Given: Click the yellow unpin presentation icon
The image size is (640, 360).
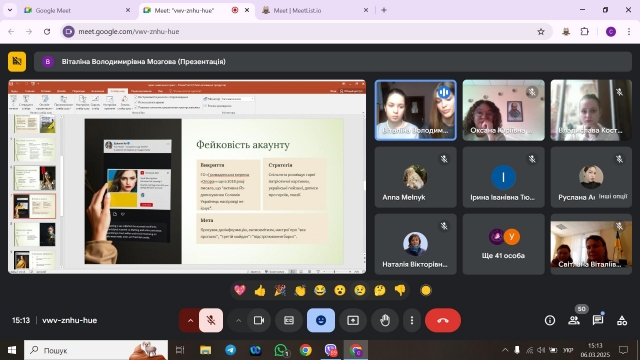Looking at the screenshot, I should click(x=17, y=62).
